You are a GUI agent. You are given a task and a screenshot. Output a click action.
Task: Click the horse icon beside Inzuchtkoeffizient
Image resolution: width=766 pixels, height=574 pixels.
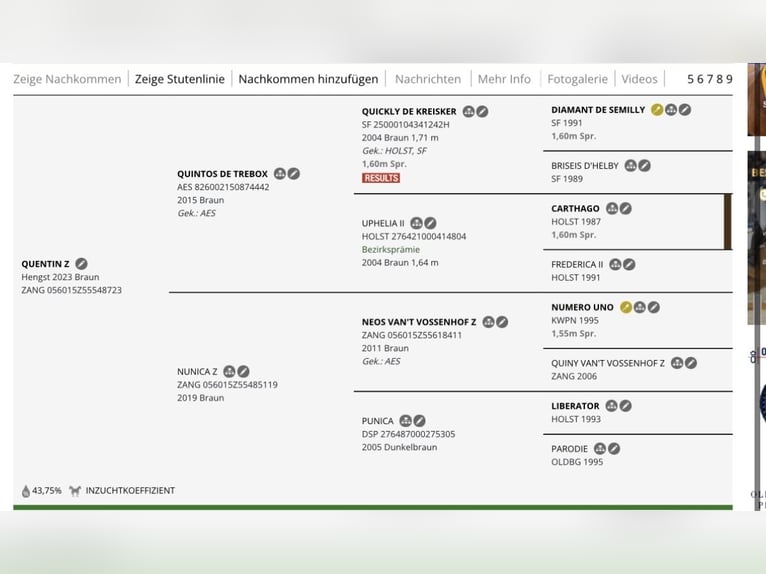pos(75,491)
